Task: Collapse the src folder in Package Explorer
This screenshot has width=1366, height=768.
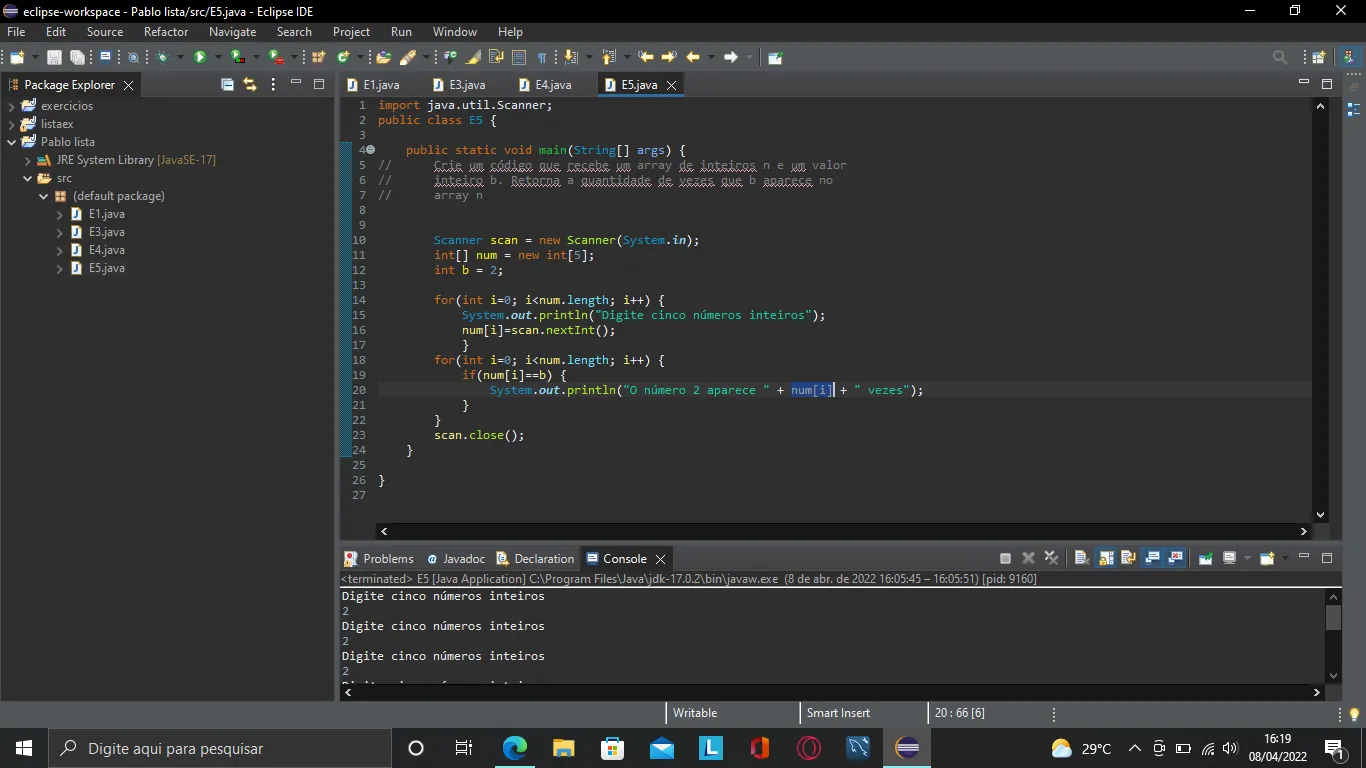Action: (x=28, y=178)
